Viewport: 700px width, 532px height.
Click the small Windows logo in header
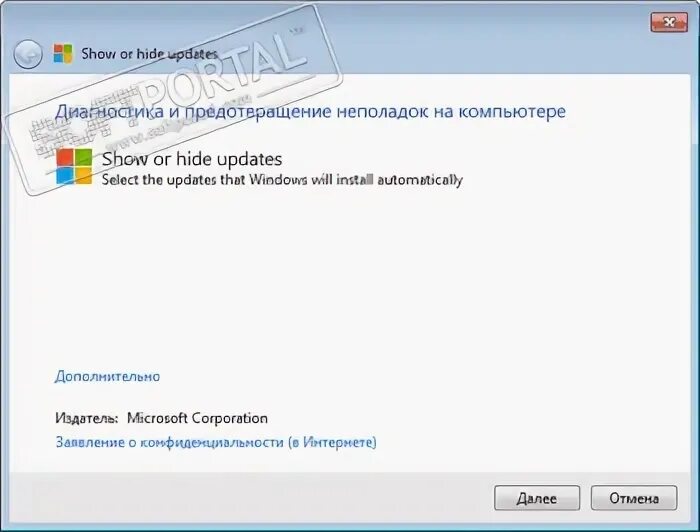(63, 54)
